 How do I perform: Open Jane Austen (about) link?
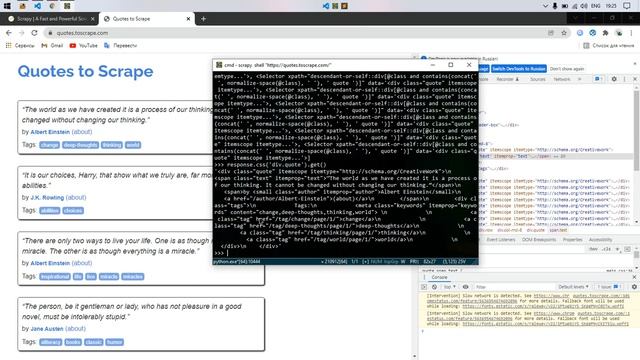tap(76, 329)
